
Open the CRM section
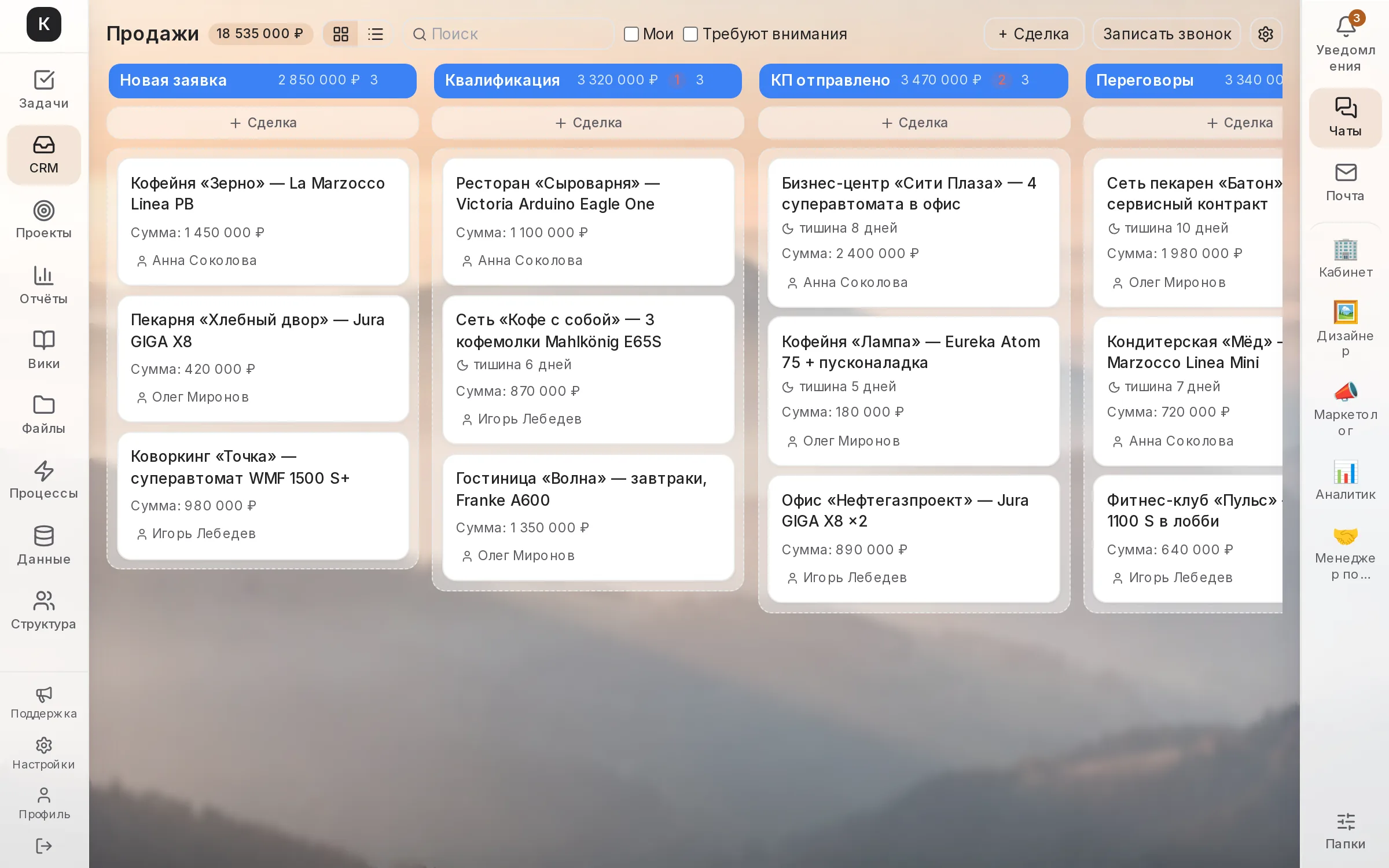pos(44,155)
